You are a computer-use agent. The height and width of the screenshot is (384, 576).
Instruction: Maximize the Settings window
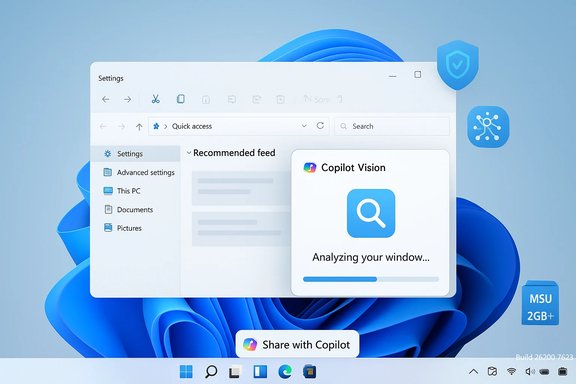pos(418,75)
